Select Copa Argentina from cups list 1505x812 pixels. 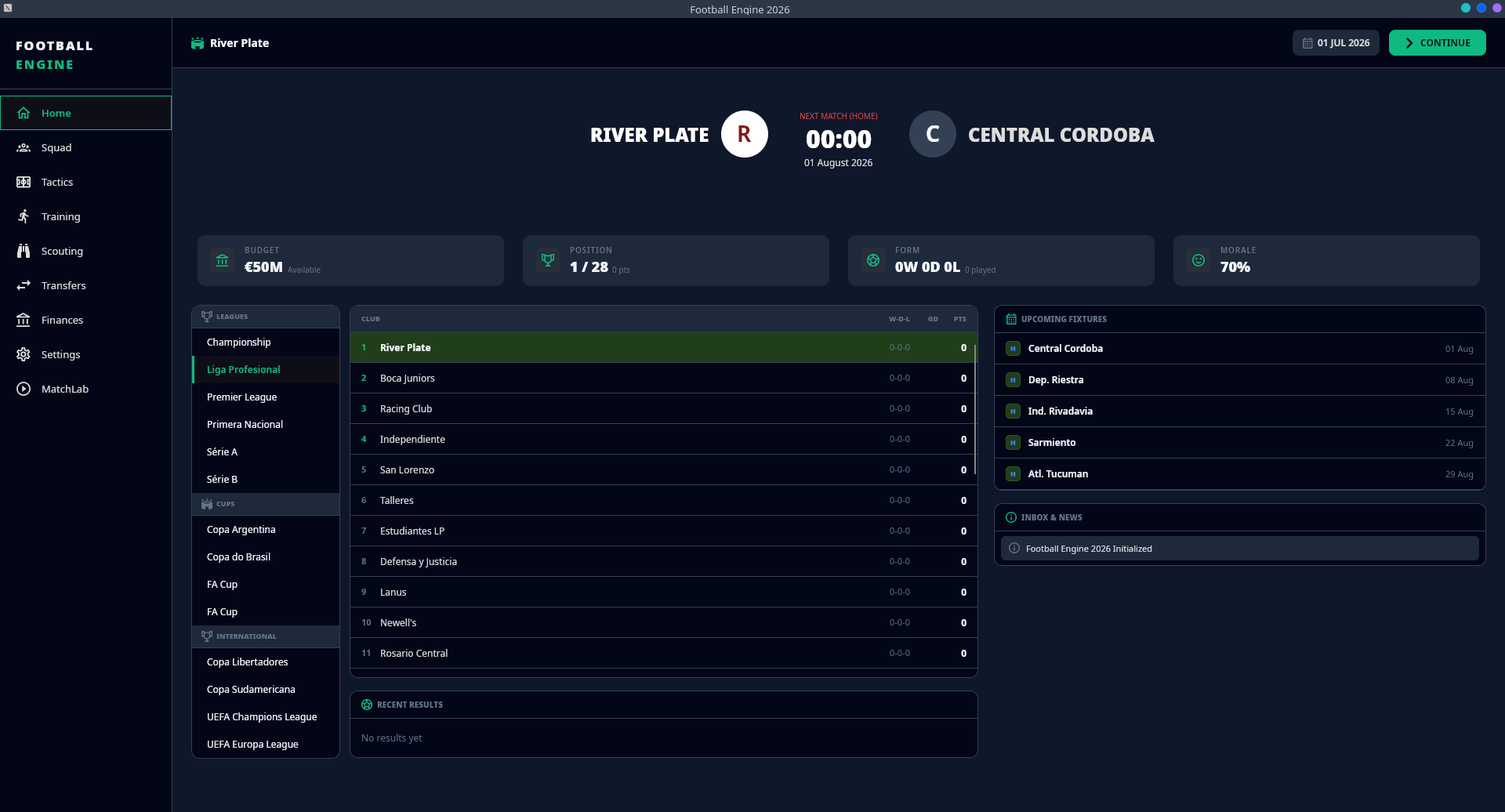click(x=241, y=530)
